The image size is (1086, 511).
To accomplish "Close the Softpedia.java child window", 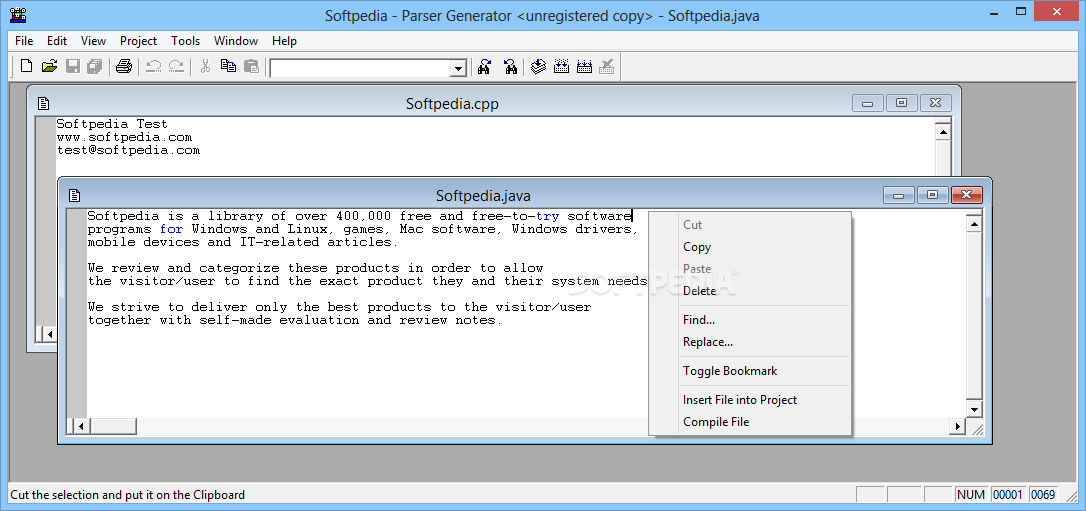I will [967, 195].
